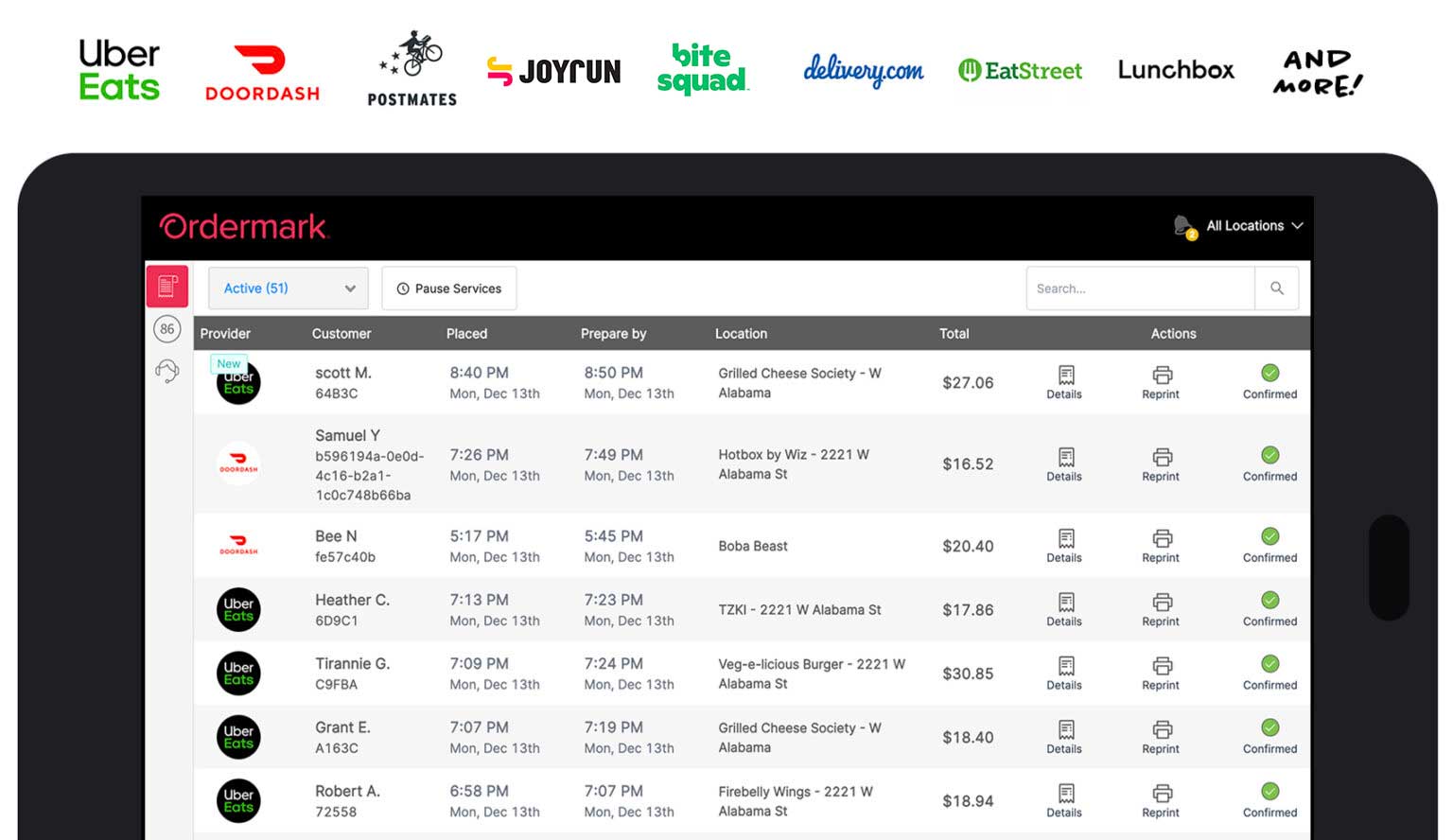Click DoorDash logo on Samuel Y row
Image resolution: width=1453 pixels, height=840 pixels.
[x=238, y=464]
